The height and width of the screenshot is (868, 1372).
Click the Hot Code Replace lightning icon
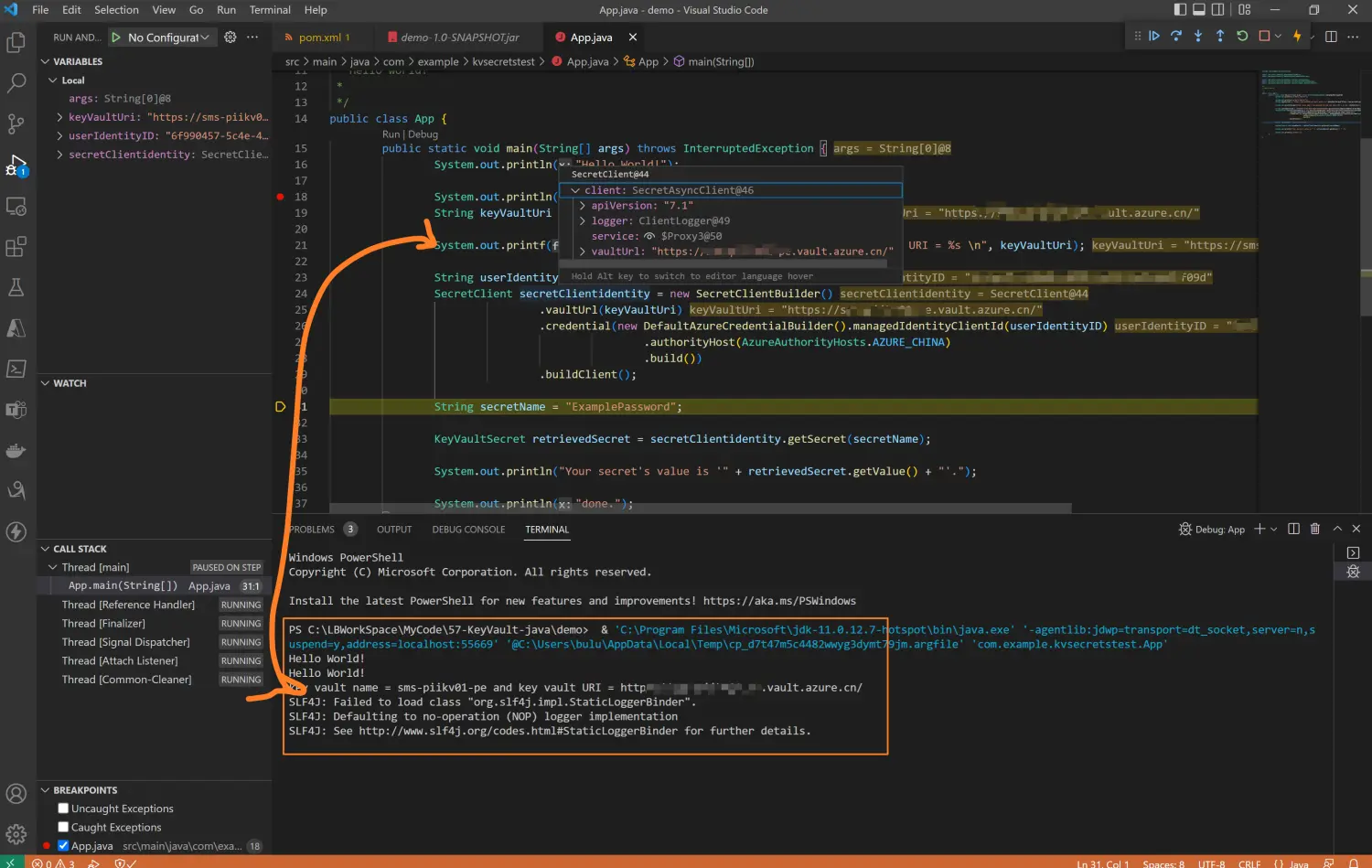pos(1297,37)
